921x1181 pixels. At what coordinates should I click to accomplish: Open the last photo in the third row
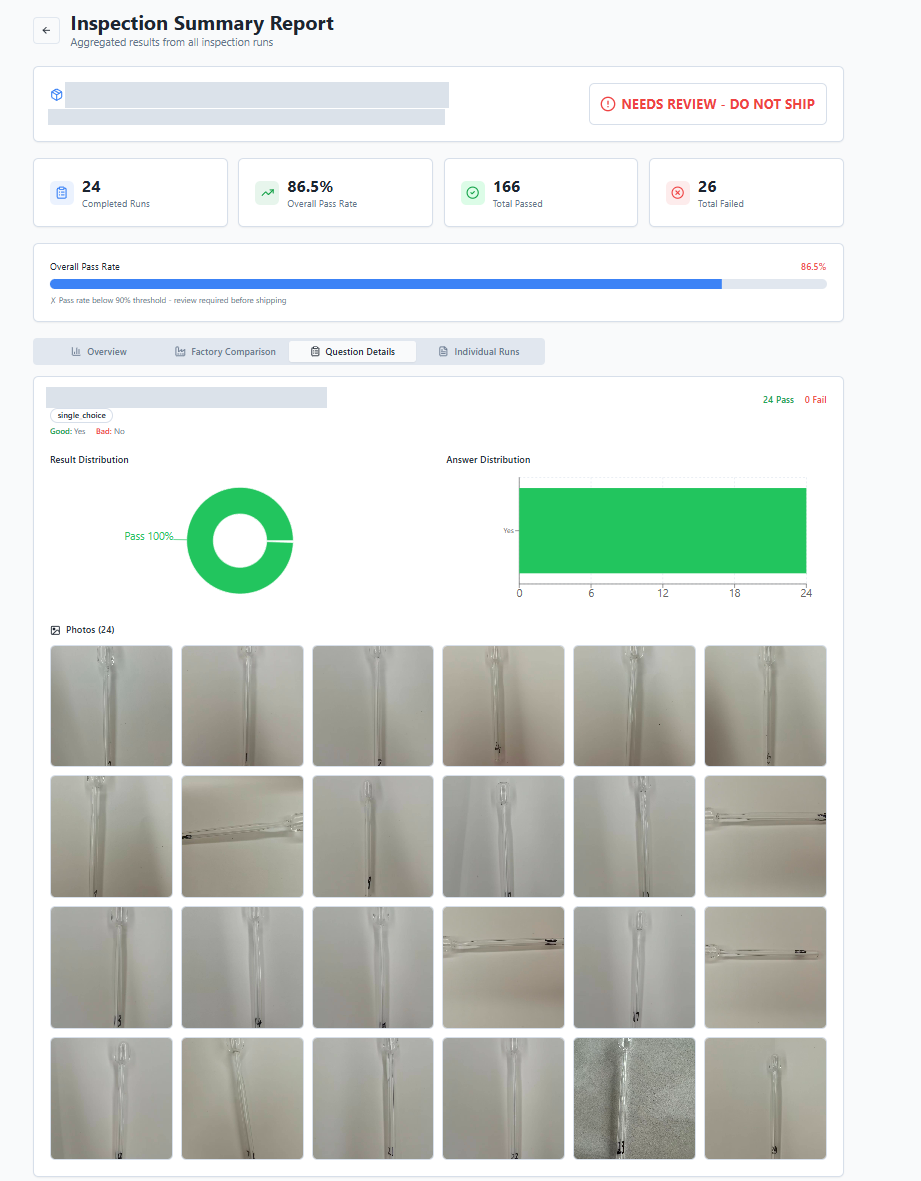coord(765,967)
